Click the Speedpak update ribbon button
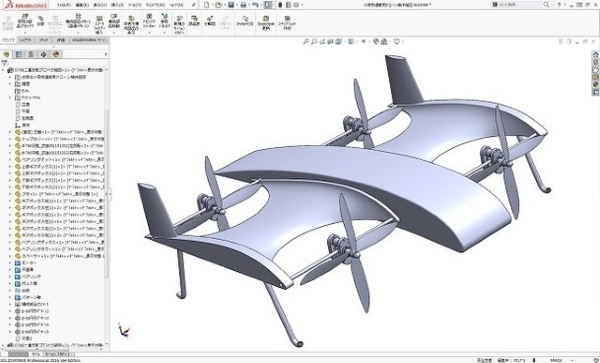Viewport: 600px width, 363px height. pyautogui.click(x=266, y=22)
